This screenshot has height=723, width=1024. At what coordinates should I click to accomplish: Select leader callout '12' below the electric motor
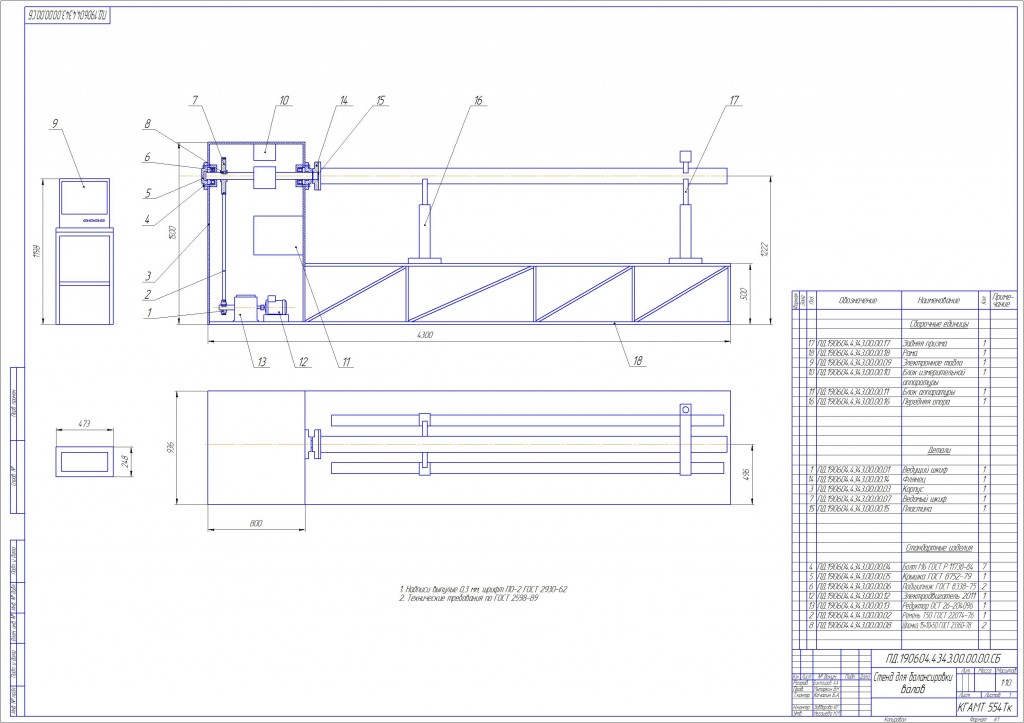tap(303, 362)
